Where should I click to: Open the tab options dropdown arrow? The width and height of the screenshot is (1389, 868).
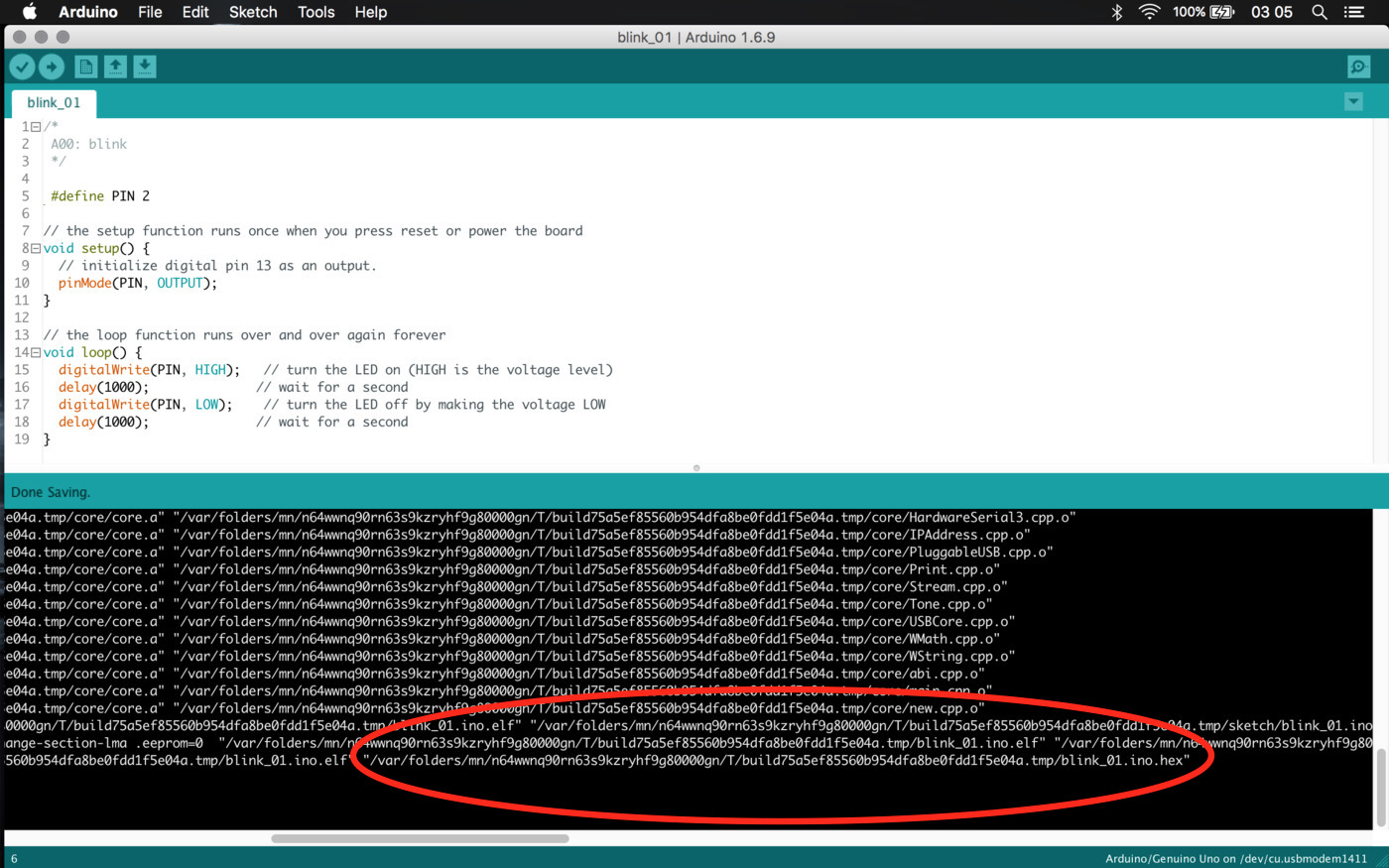coord(1353,101)
